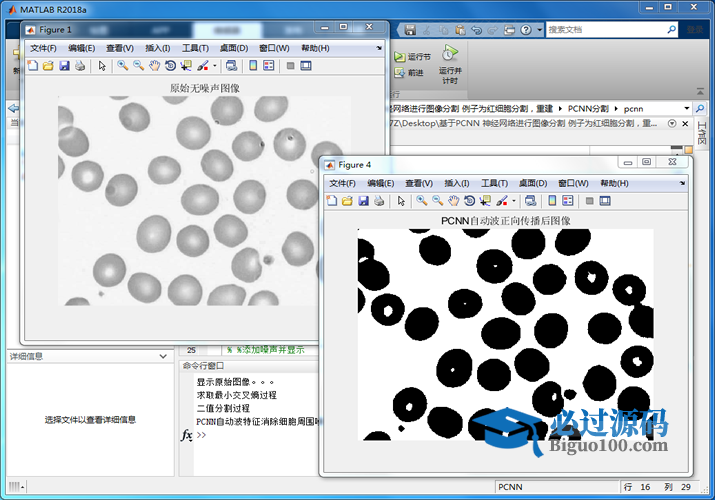
Task: Show Plot Tools and dock icon, Figure 1
Action: [306, 66]
